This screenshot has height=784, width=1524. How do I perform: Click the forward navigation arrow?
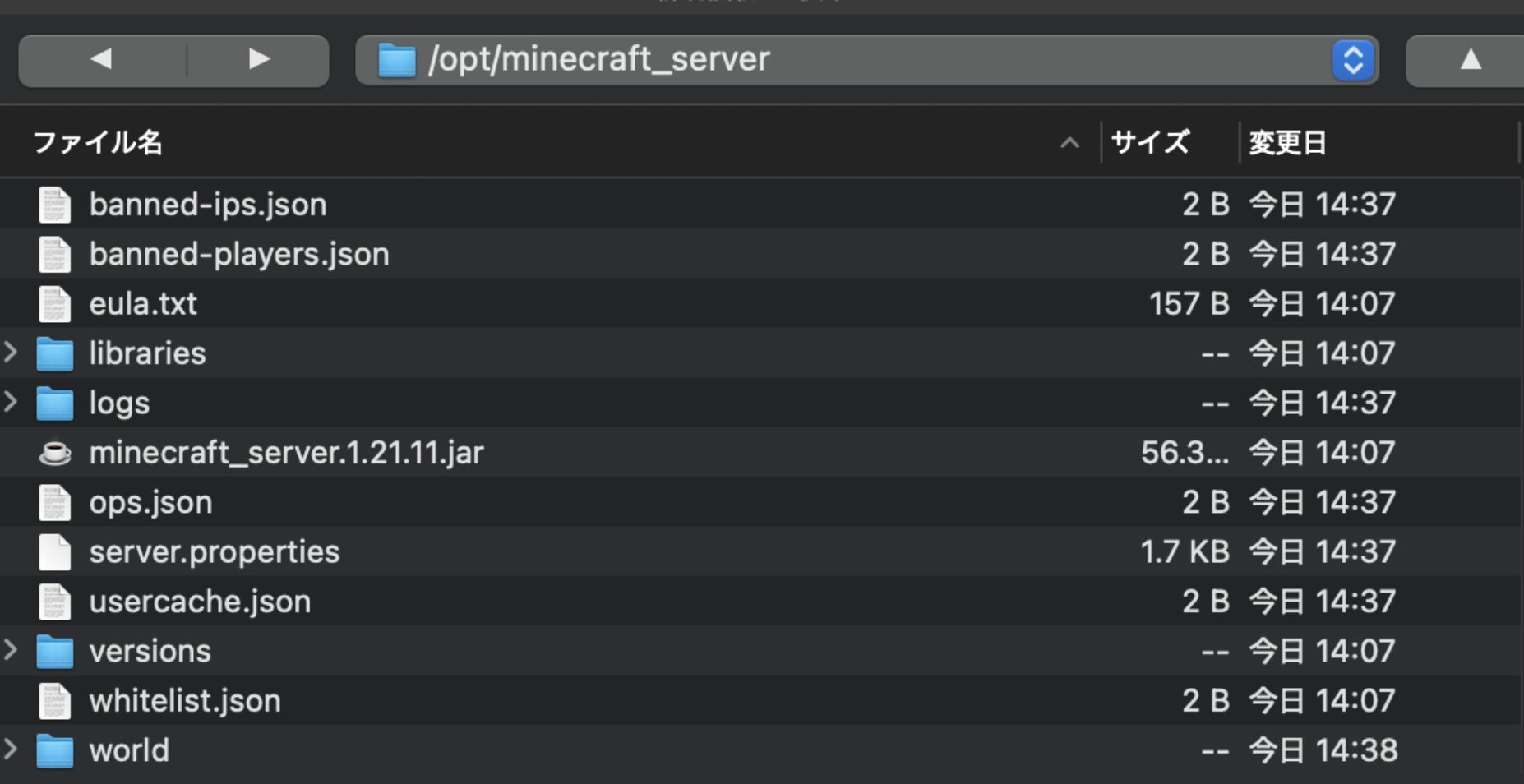pos(258,60)
